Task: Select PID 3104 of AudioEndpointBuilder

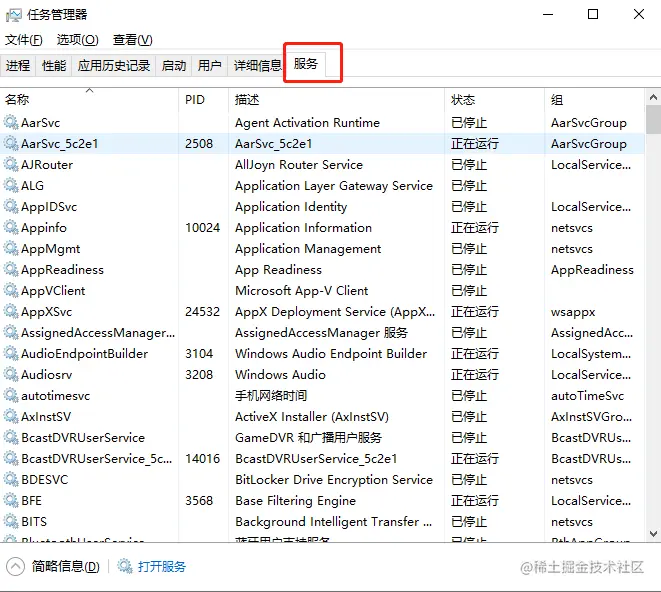Action: click(x=199, y=353)
